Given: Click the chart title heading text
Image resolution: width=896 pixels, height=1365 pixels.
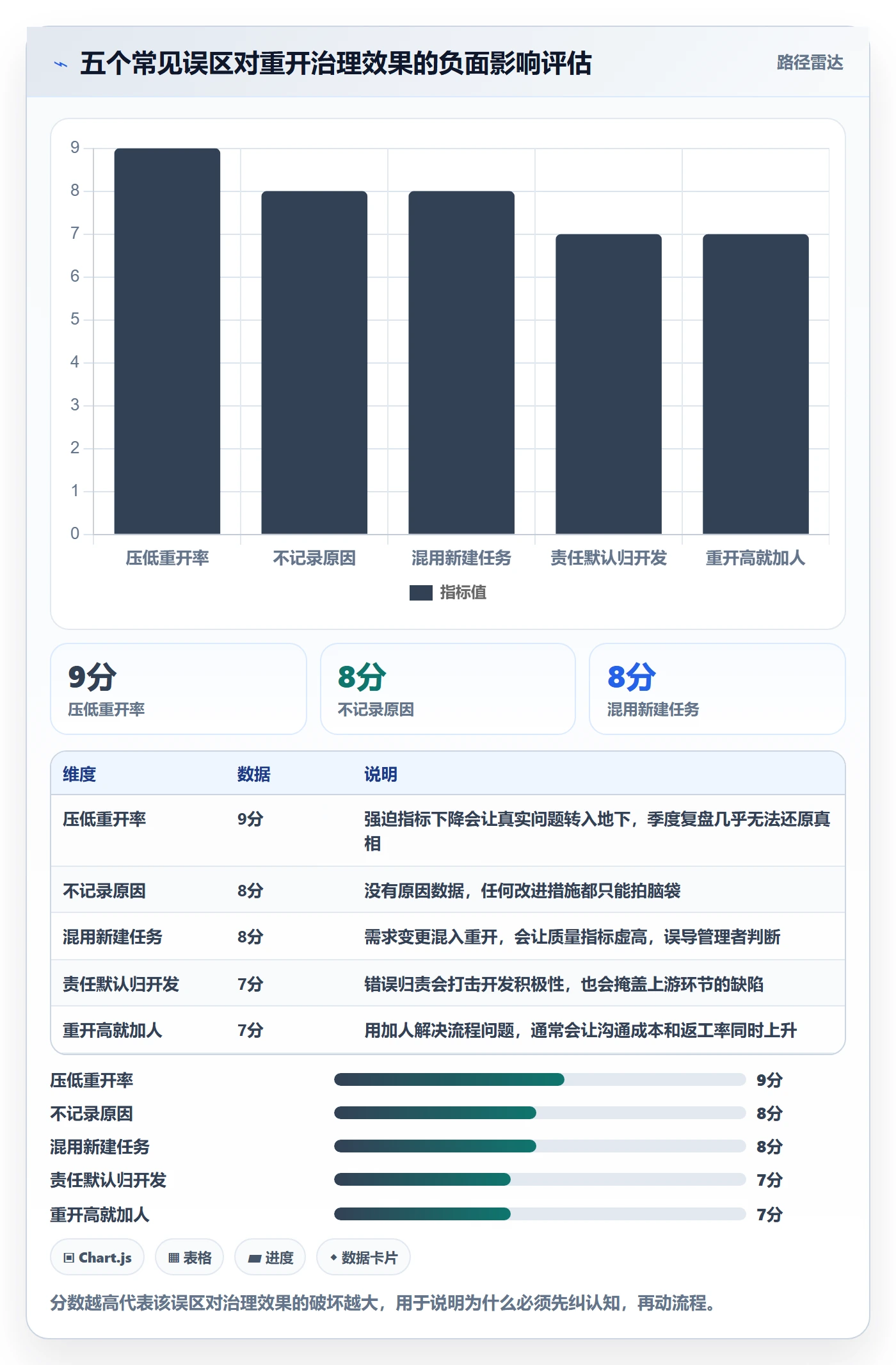Looking at the screenshot, I should coord(336,63).
